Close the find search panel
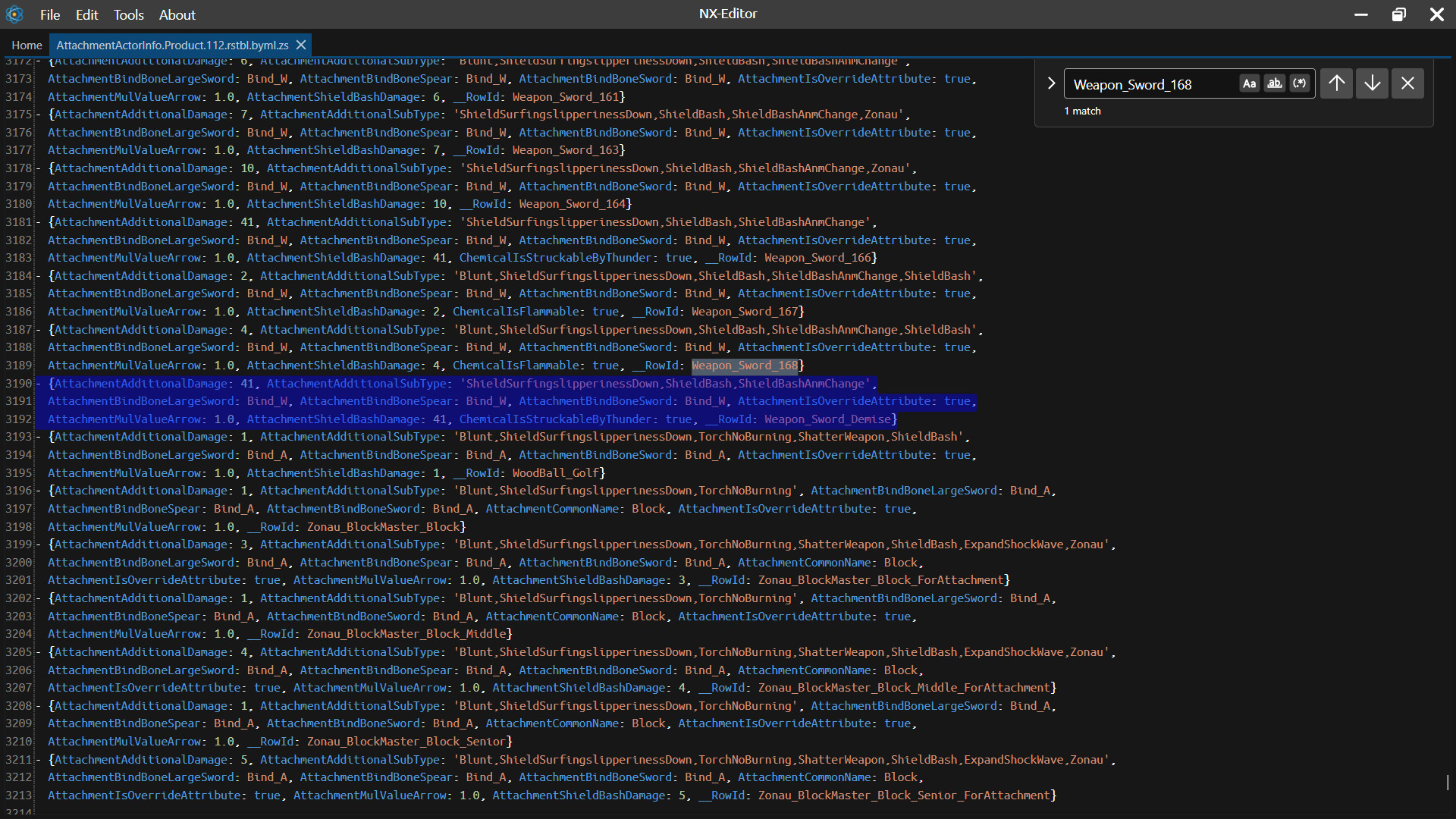The width and height of the screenshot is (1456, 819). (1407, 83)
